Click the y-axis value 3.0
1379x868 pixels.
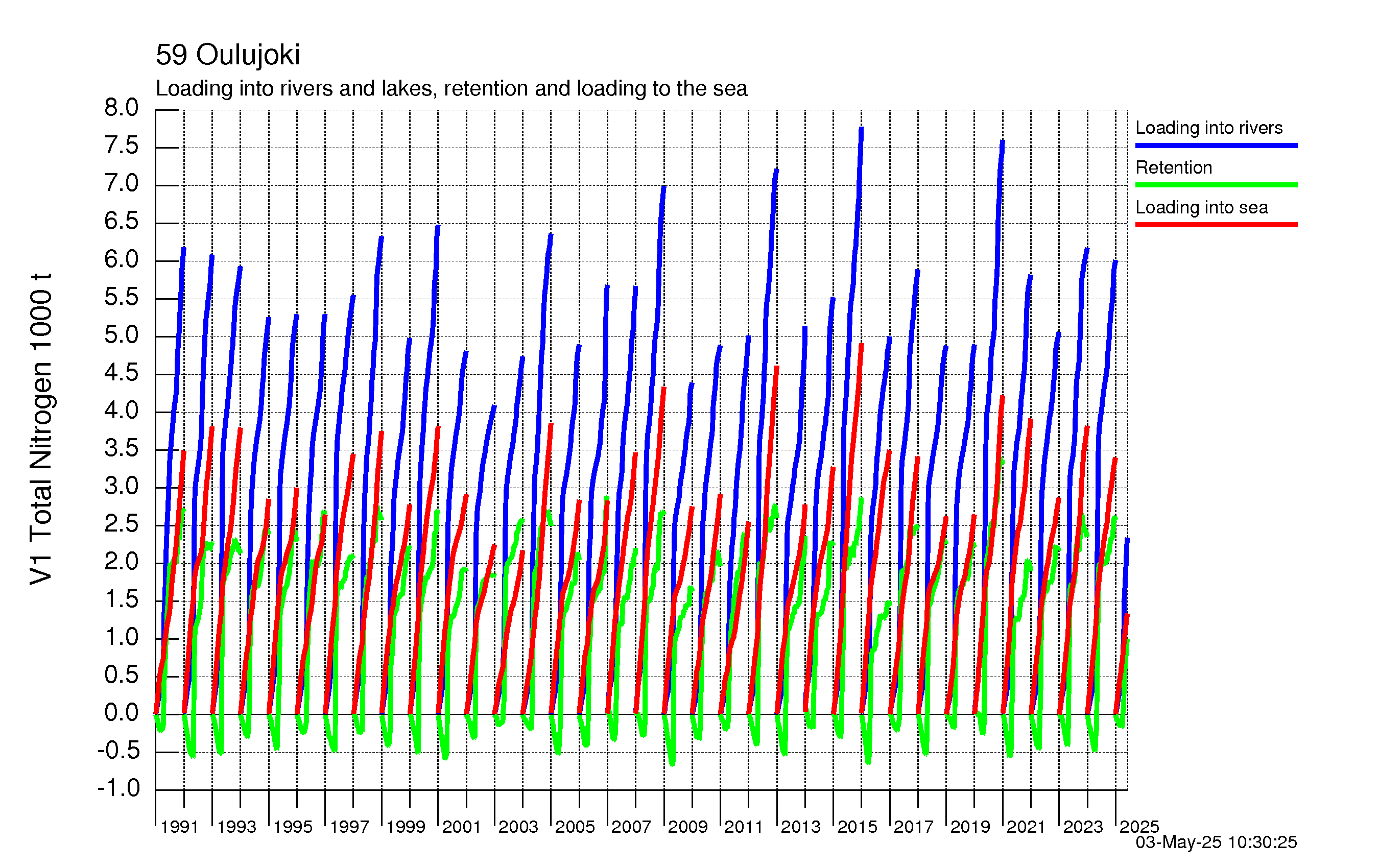coord(122,486)
